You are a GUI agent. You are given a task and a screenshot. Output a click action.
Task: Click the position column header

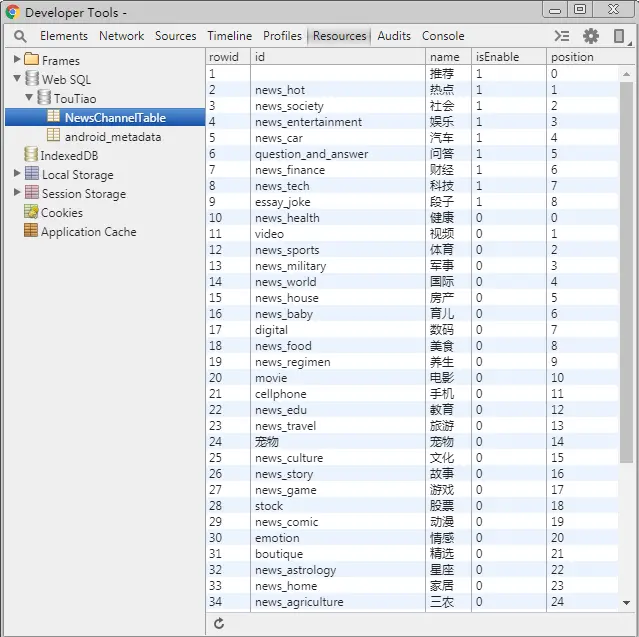(590, 57)
